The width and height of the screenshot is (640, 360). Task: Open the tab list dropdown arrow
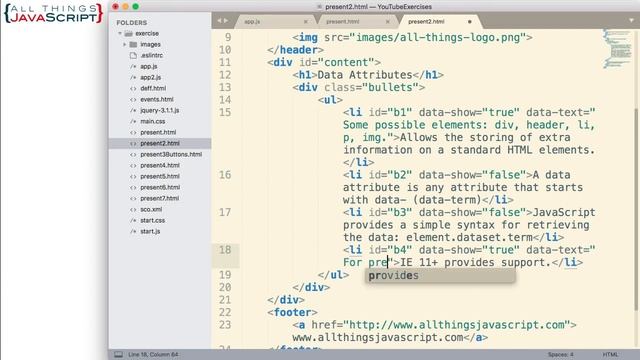(x=632, y=21)
